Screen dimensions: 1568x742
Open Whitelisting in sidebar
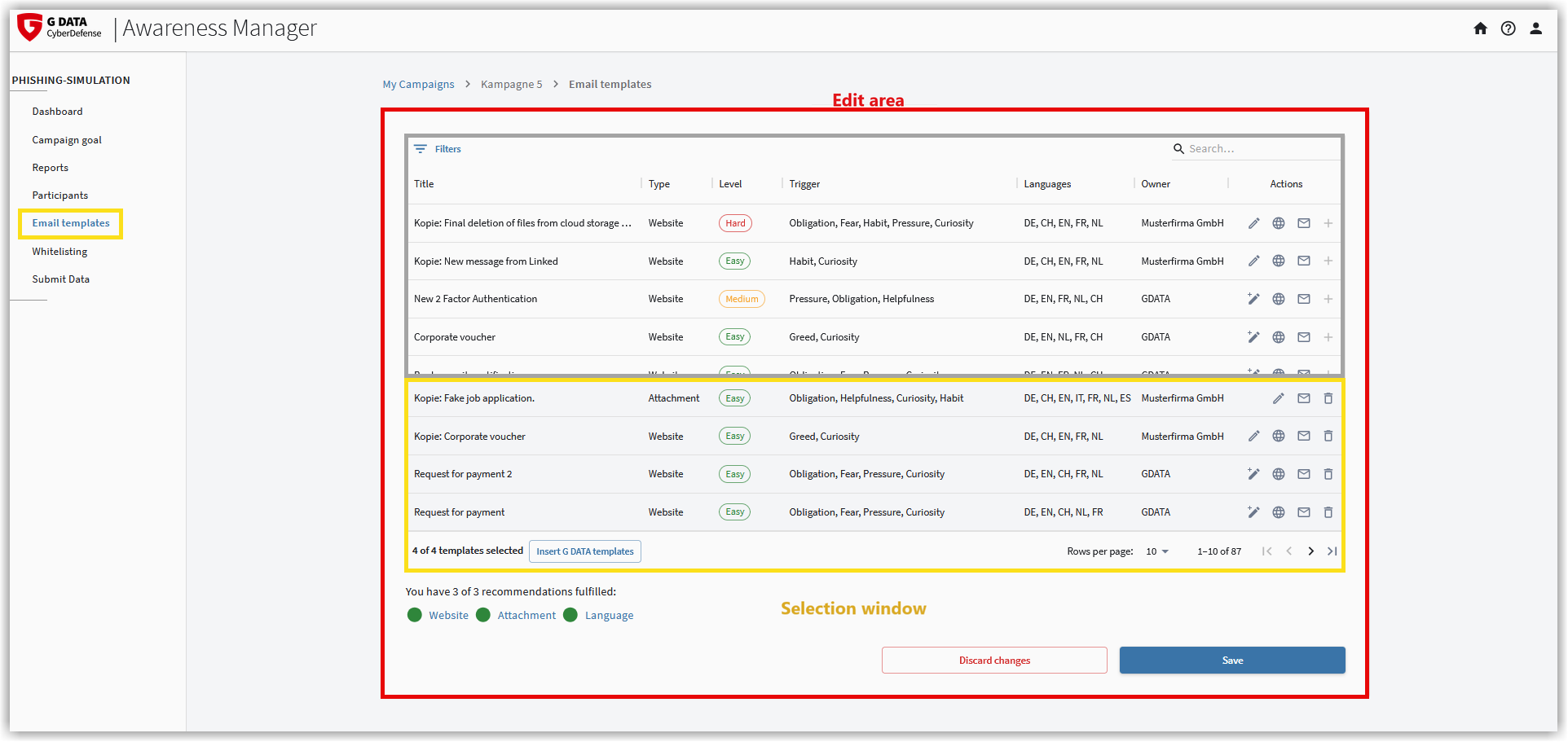tap(59, 252)
